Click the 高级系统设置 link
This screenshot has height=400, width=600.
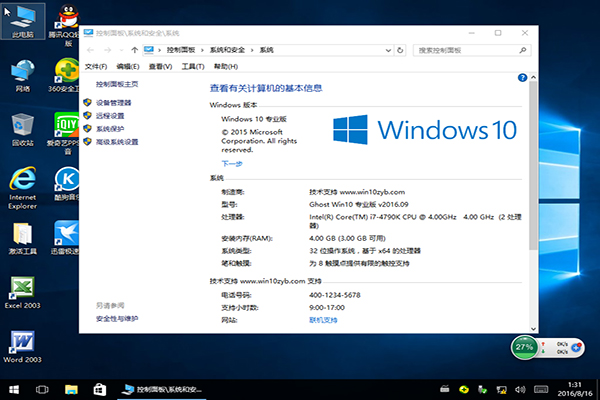(x=117, y=142)
